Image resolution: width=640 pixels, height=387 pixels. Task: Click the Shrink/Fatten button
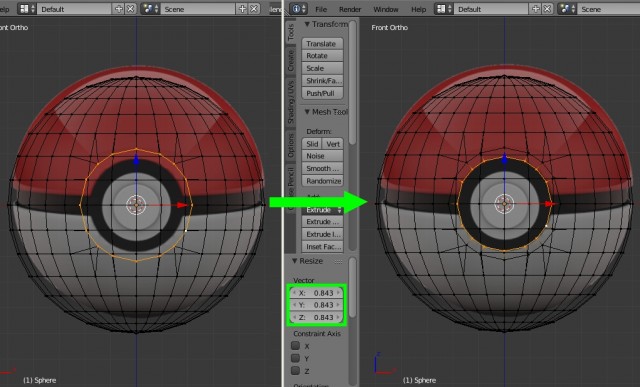pyautogui.click(x=322, y=80)
